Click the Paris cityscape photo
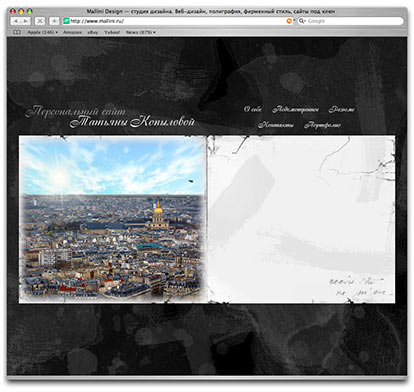Image resolution: width=414 pixels, height=392 pixels. tap(113, 219)
